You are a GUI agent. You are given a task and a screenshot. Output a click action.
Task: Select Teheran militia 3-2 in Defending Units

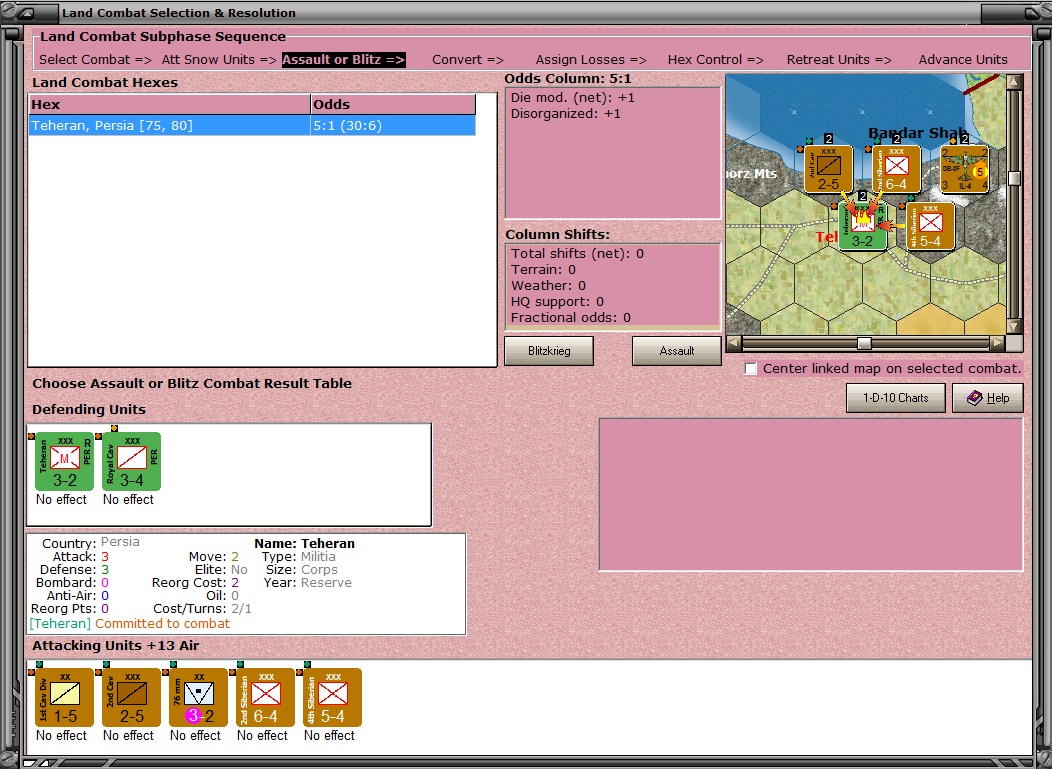pyautogui.click(x=64, y=461)
